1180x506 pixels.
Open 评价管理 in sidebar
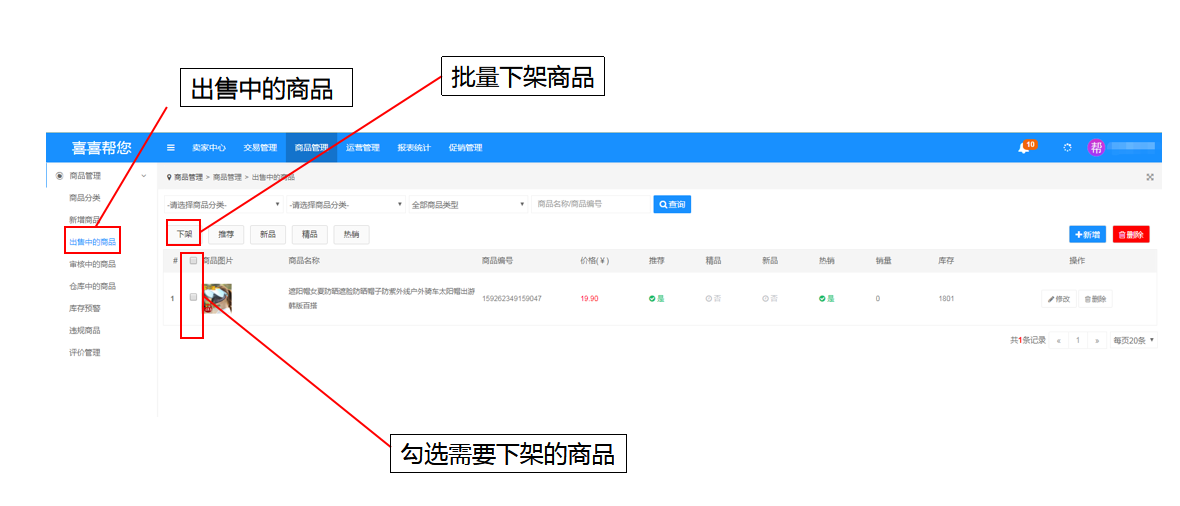pyautogui.click(x=84, y=352)
